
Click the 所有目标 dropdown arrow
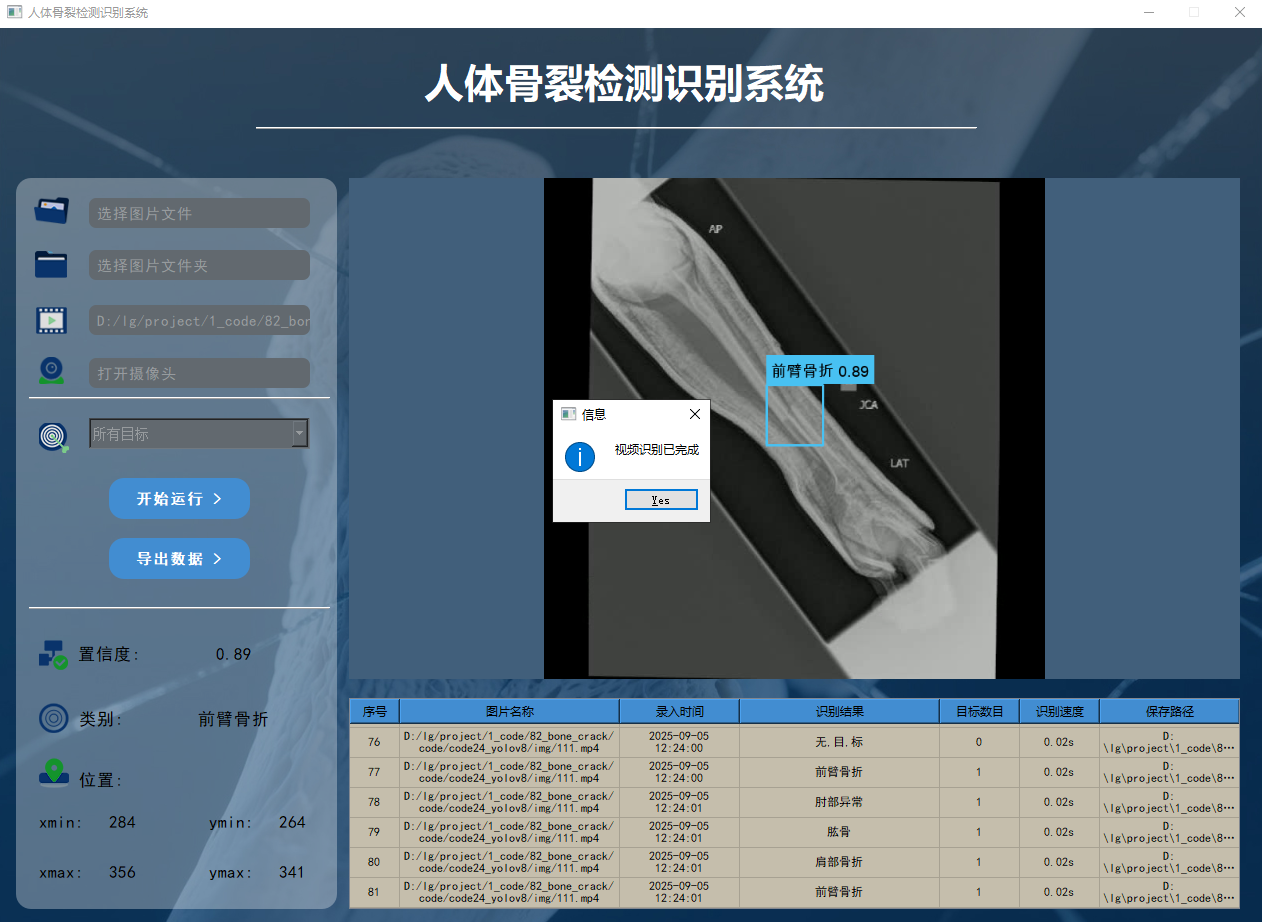[299, 433]
